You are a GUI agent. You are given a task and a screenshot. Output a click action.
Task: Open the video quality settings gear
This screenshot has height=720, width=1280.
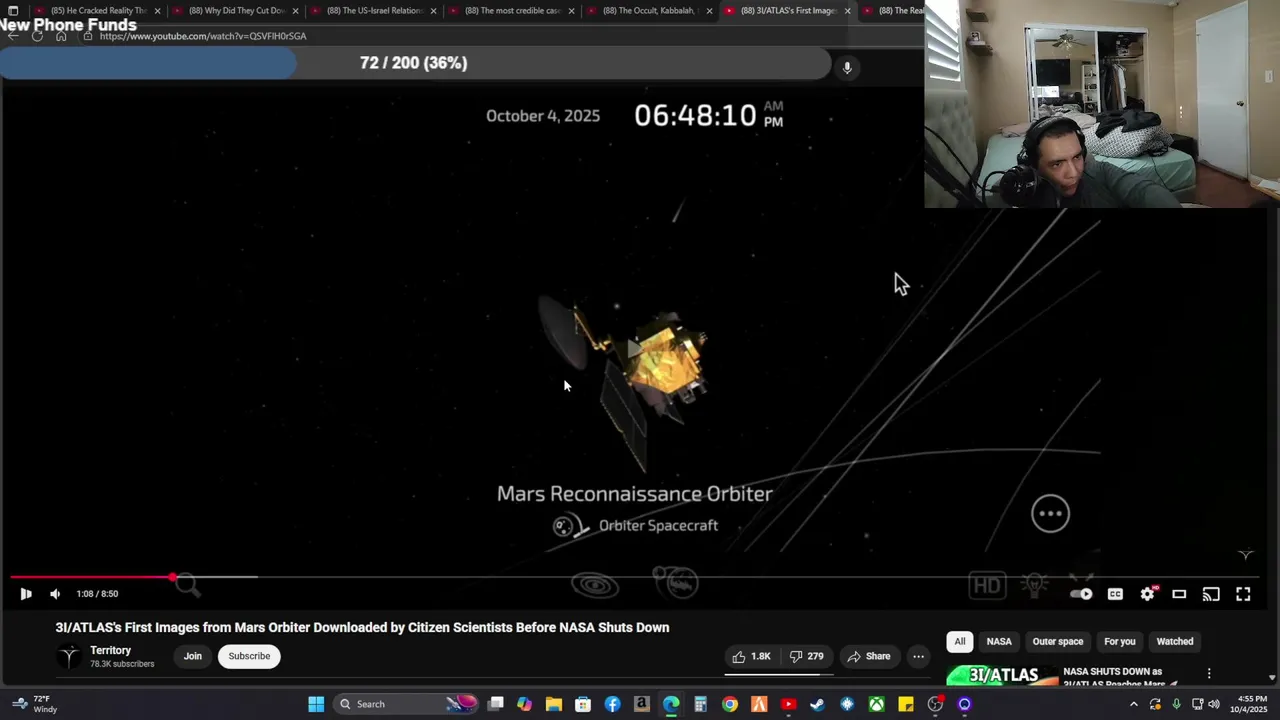point(1147,594)
